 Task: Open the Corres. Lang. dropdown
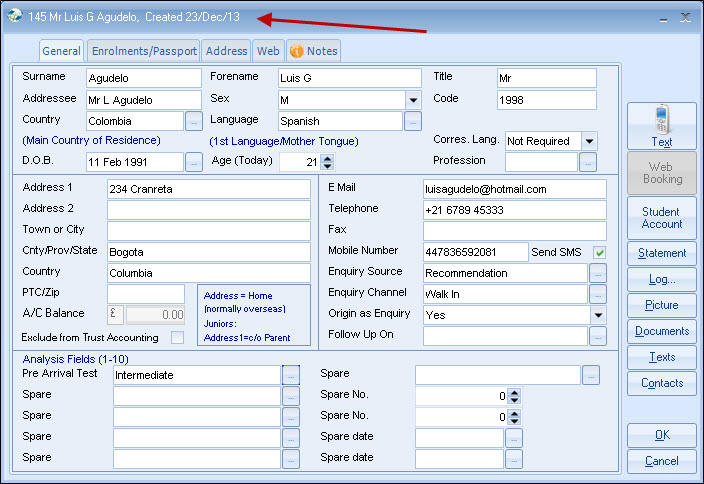[588, 141]
